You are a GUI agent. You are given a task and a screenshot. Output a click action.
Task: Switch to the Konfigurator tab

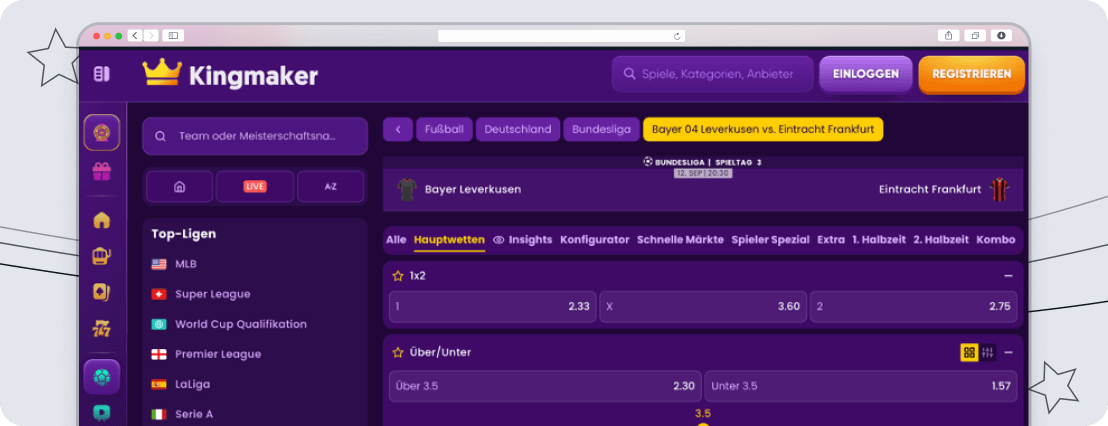click(x=595, y=239)
